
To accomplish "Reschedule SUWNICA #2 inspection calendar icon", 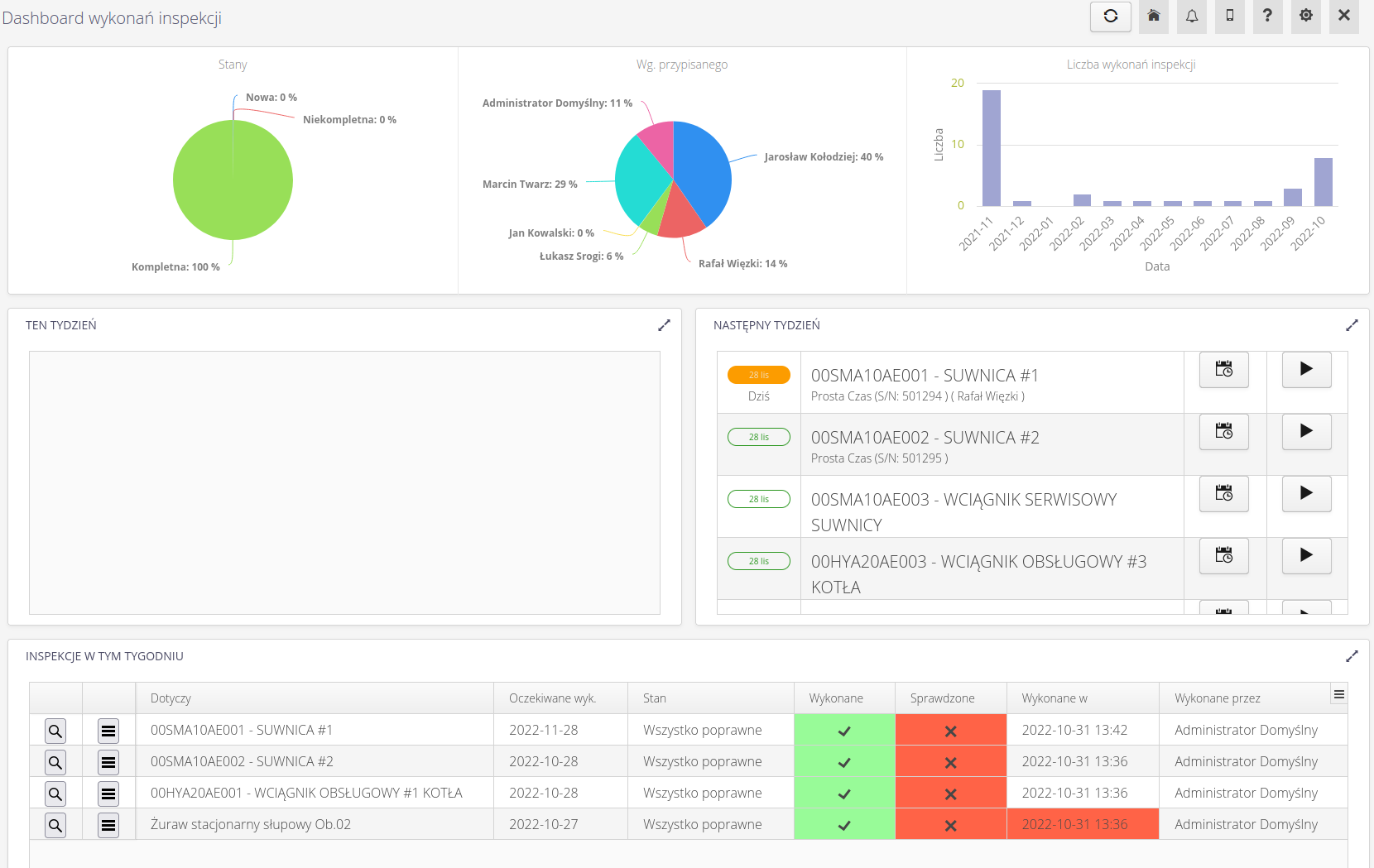I will click(x=1223, y=431).
